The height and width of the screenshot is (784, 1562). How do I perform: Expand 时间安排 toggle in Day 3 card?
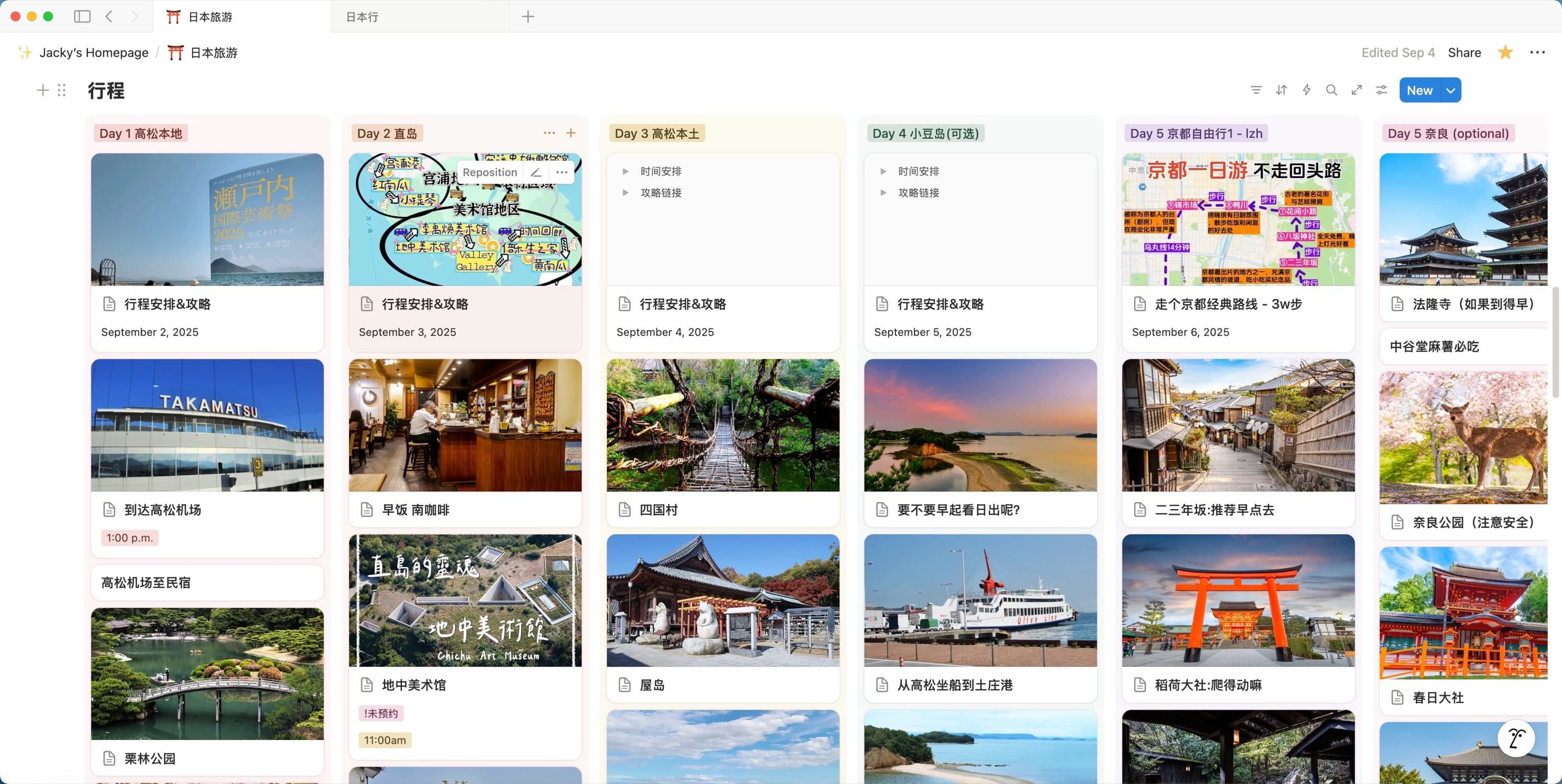point(625,171)
